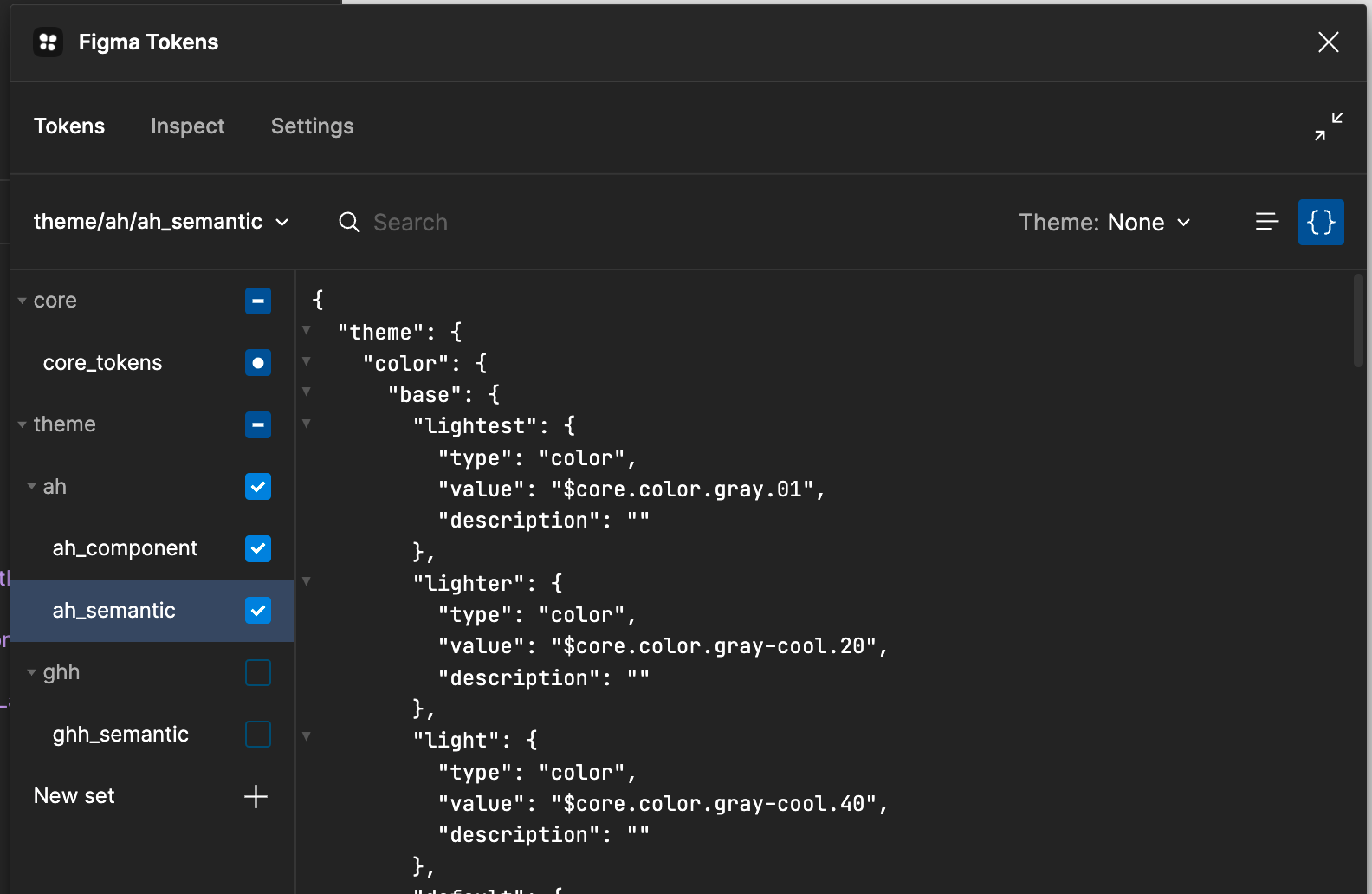
Task: Switch to list view icon
Action: click(1267, 223)
